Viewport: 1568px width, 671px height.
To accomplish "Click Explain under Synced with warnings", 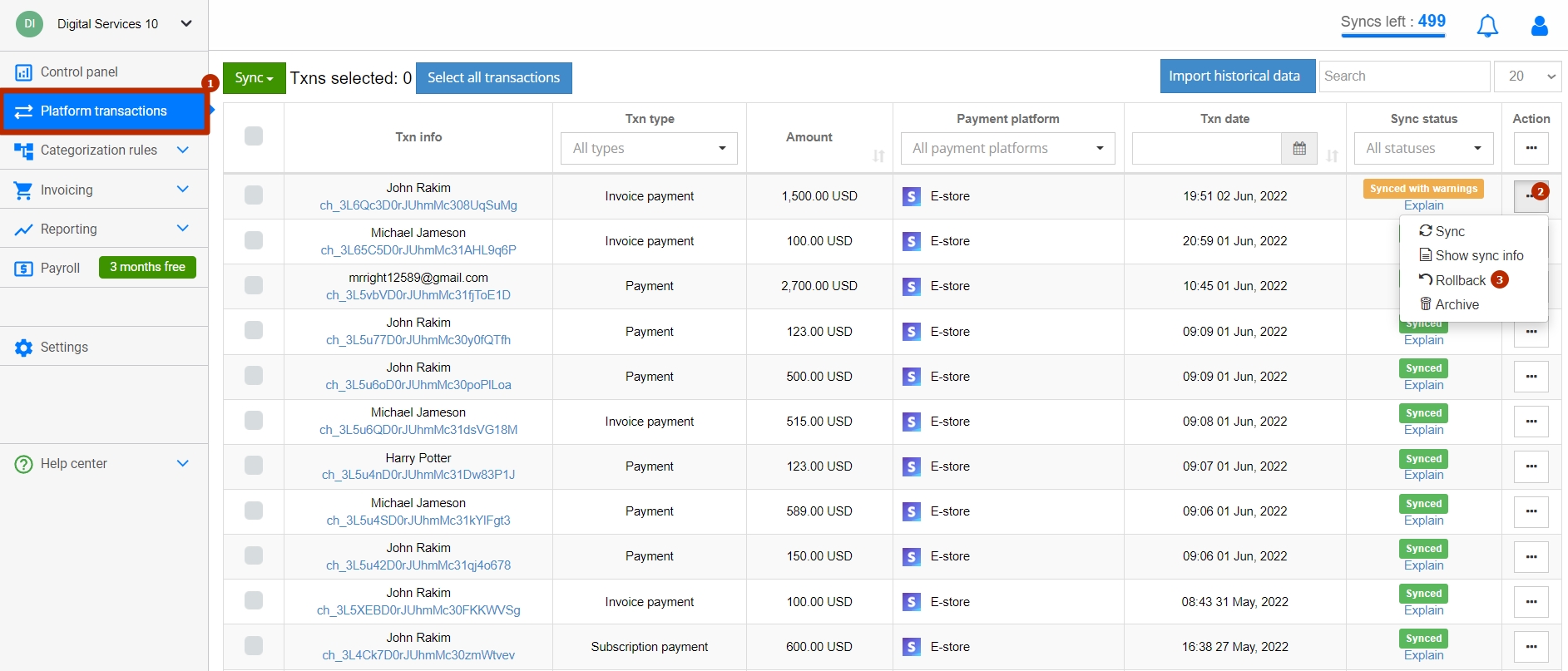I will [x=1423, y=206].
